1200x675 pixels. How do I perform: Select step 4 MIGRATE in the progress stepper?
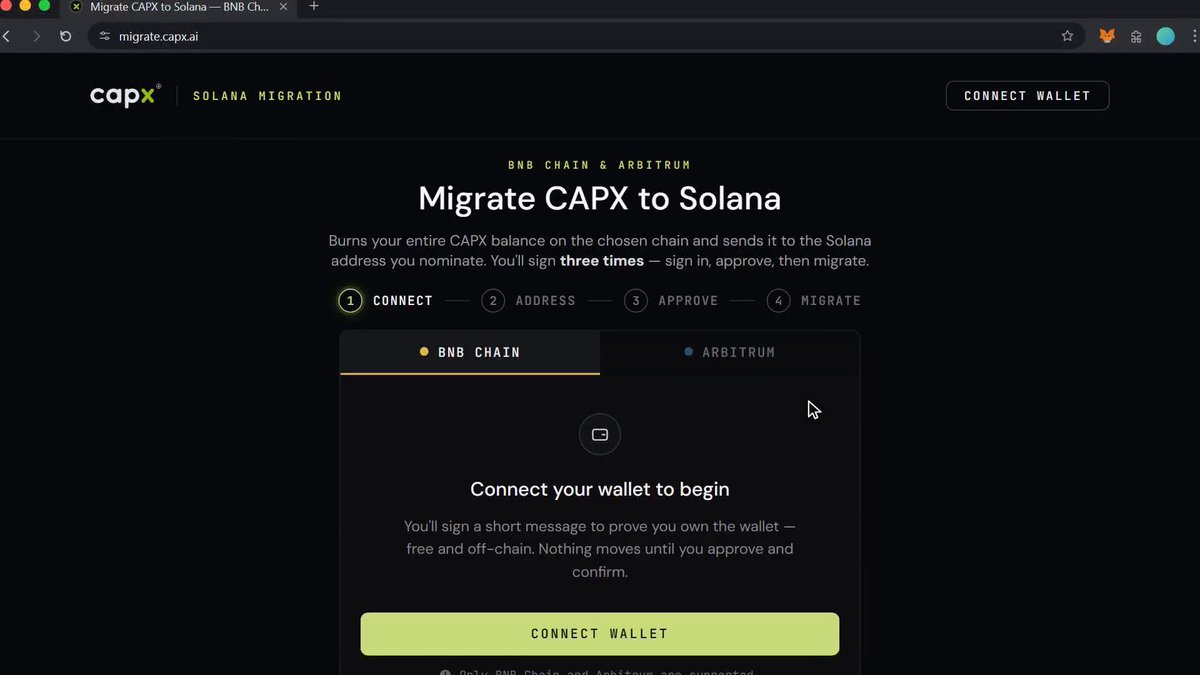click(814, 300)
